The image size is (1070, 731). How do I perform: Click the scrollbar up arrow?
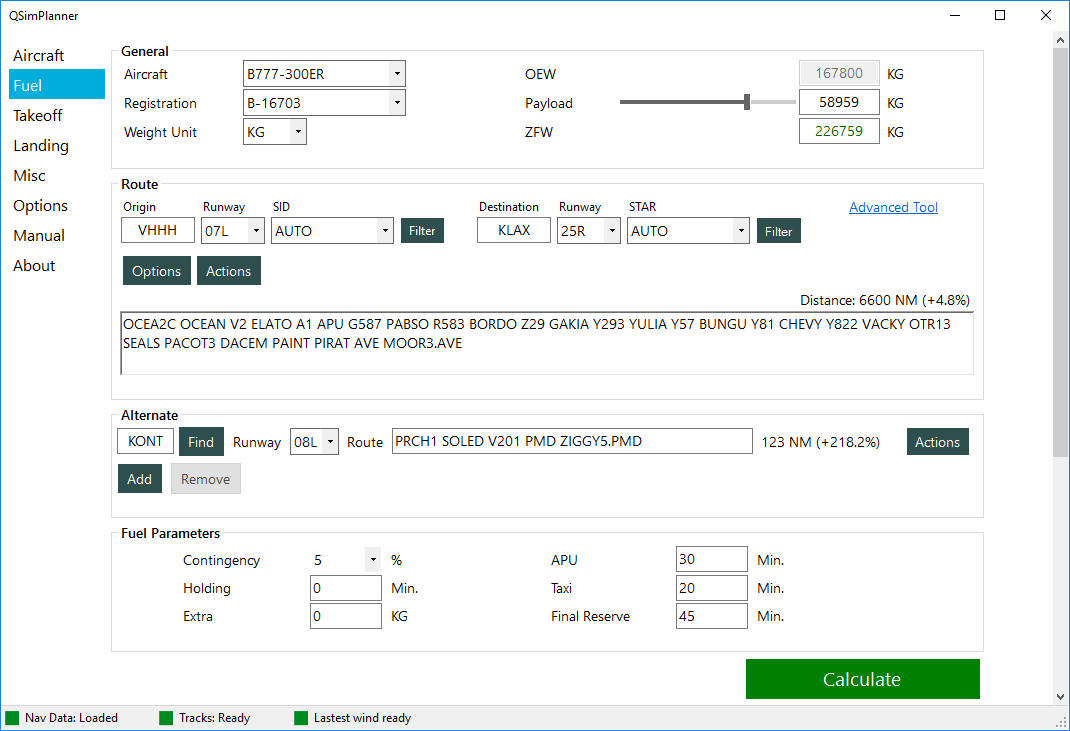[1060, 40]
